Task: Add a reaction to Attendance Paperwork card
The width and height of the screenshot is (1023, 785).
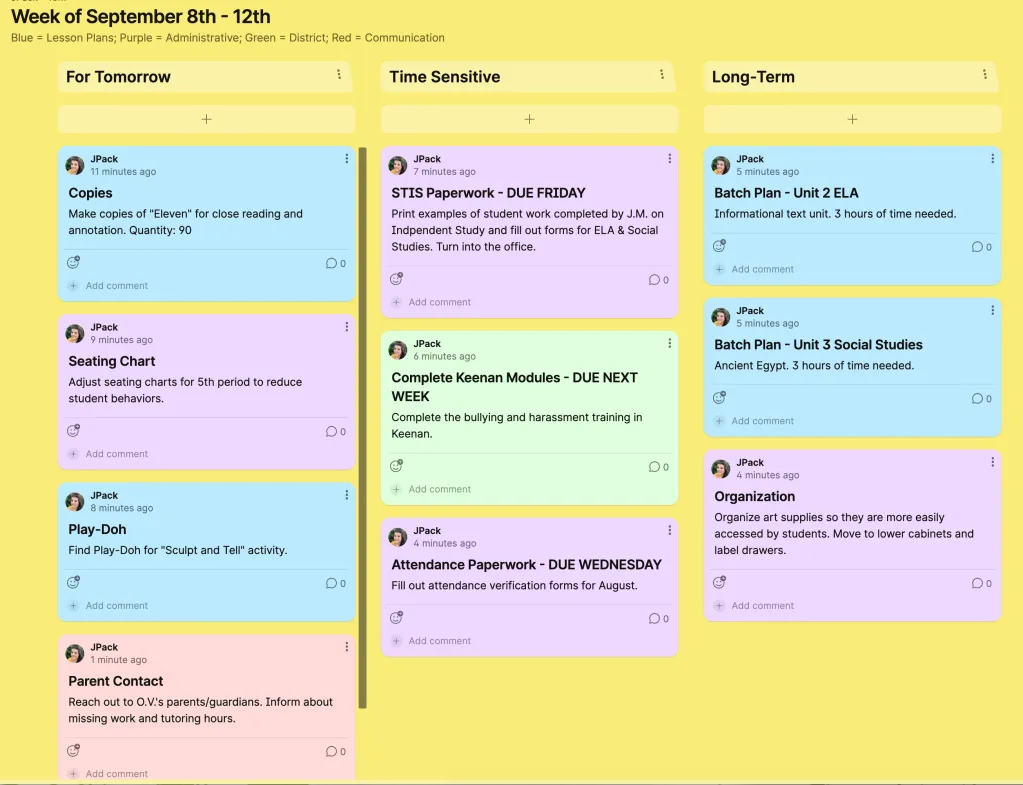Action: 397,617
